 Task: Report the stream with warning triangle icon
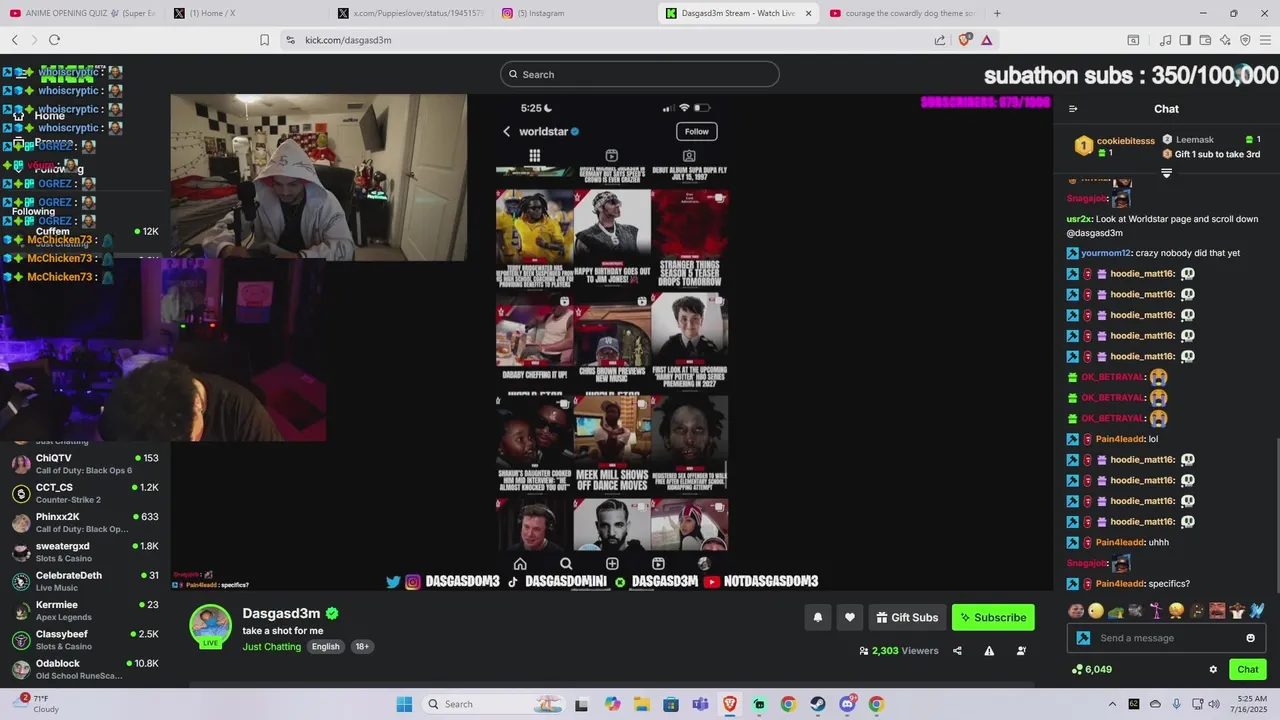tap(989, 651)
